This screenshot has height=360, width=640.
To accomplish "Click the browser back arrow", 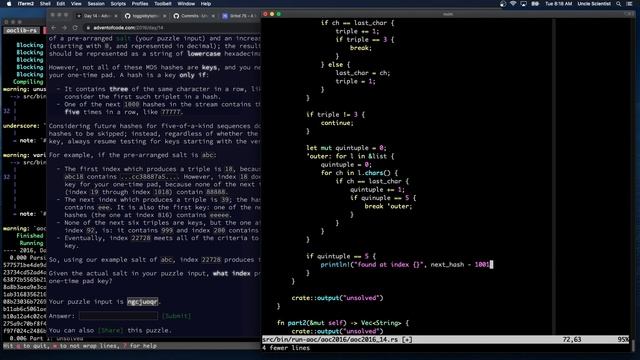I will pos(54,28).
